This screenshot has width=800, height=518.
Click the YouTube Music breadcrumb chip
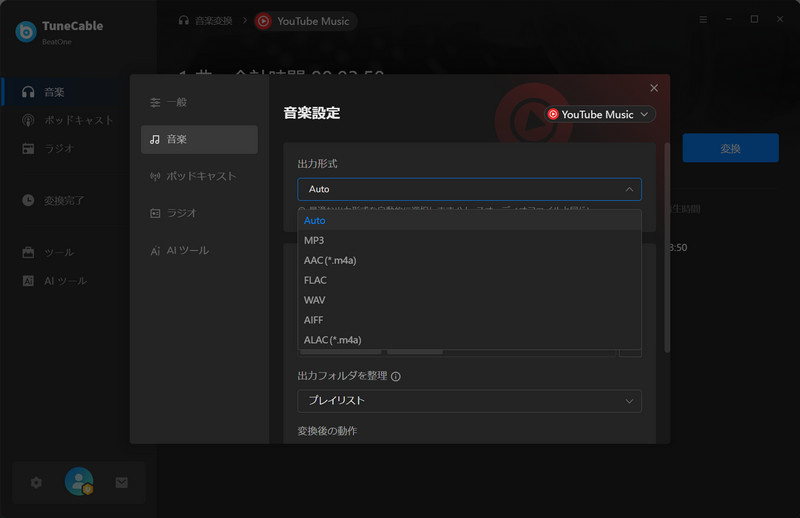tap(305, 21)
